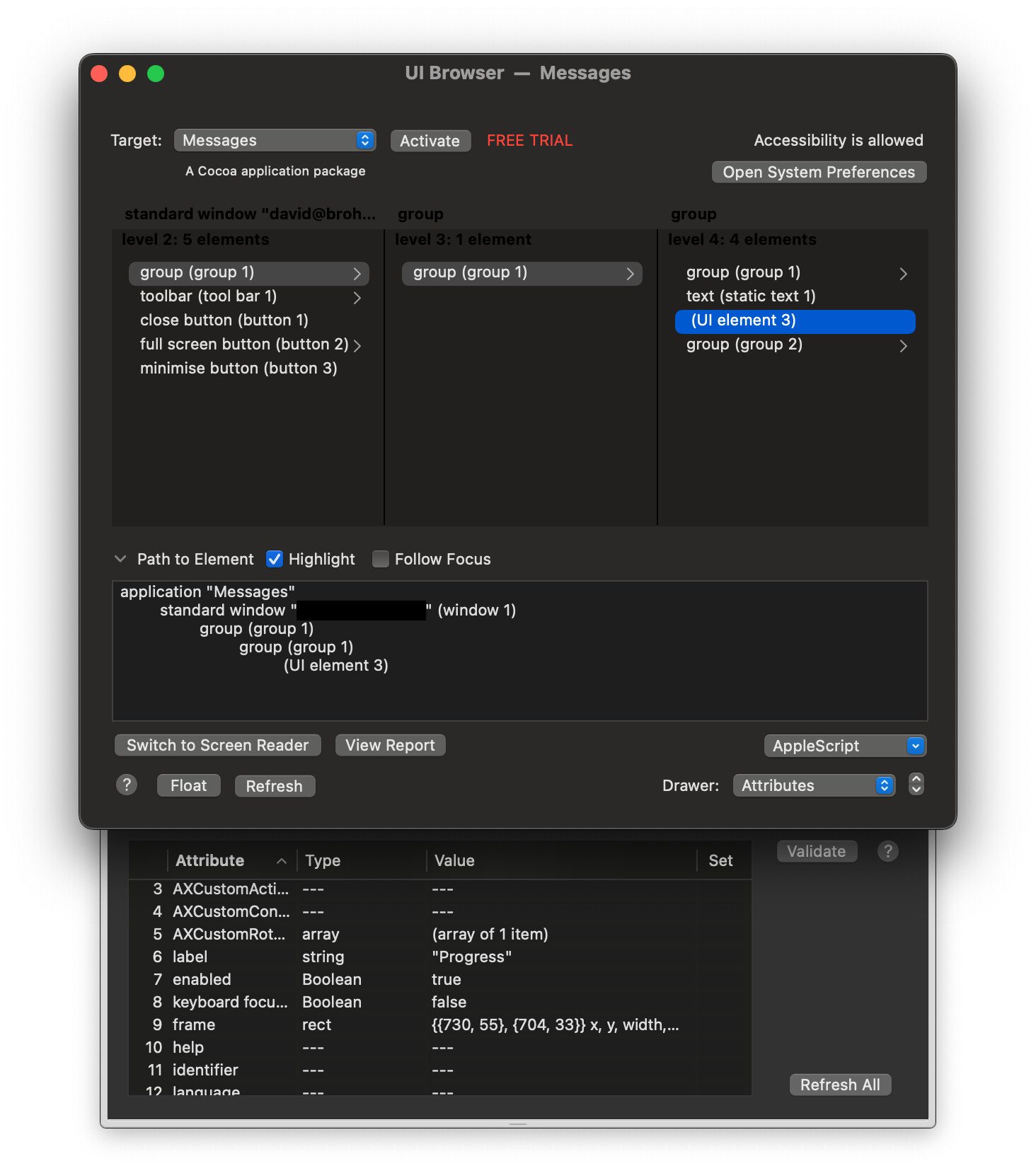
Task: Click the frame rect value cell
Action: (x=556, y=1024)
